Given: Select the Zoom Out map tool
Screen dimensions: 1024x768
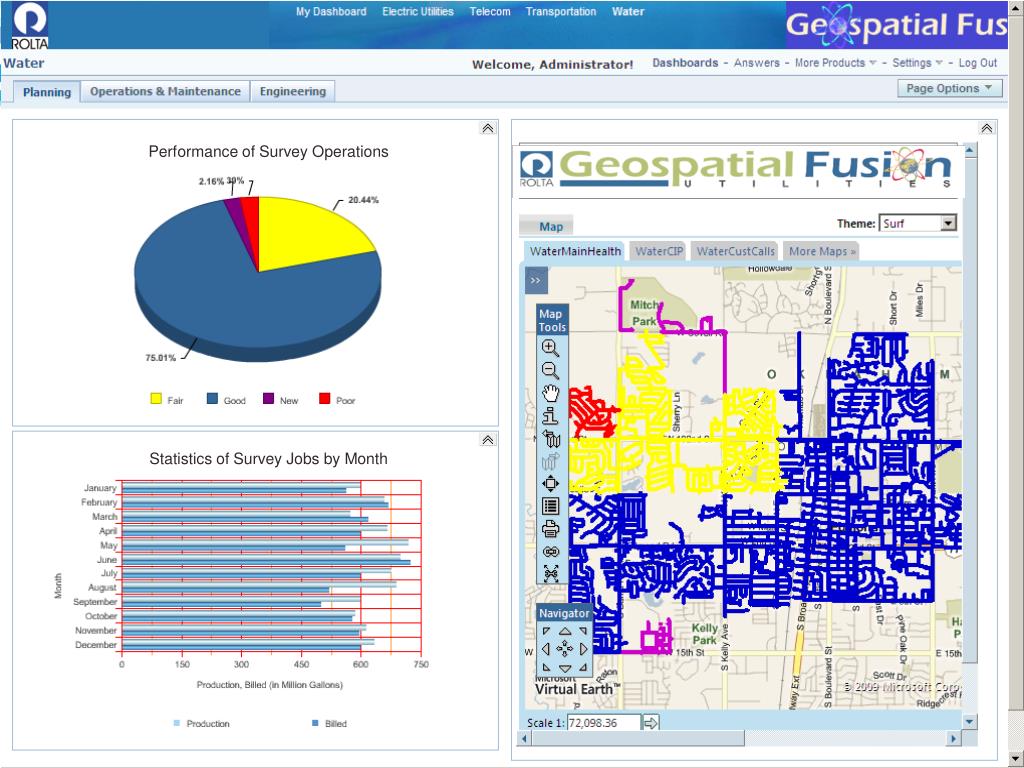Looking at the screenshot, I should click(x=551, y=370).
